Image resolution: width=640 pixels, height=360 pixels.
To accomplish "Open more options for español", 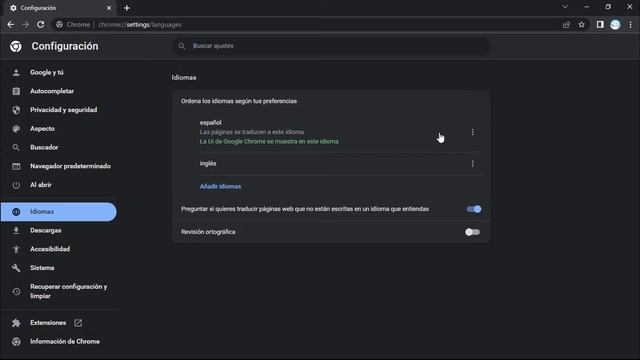I will [x=473, y=132].
